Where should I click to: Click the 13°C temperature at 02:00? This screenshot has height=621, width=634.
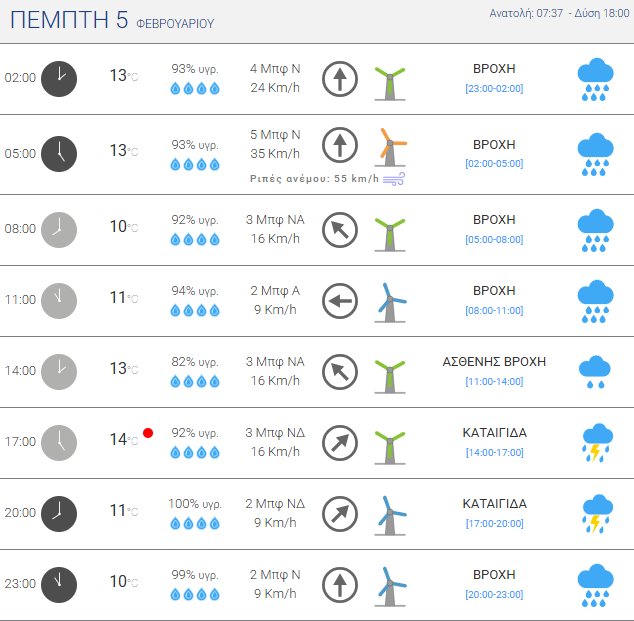click(123, 76)
